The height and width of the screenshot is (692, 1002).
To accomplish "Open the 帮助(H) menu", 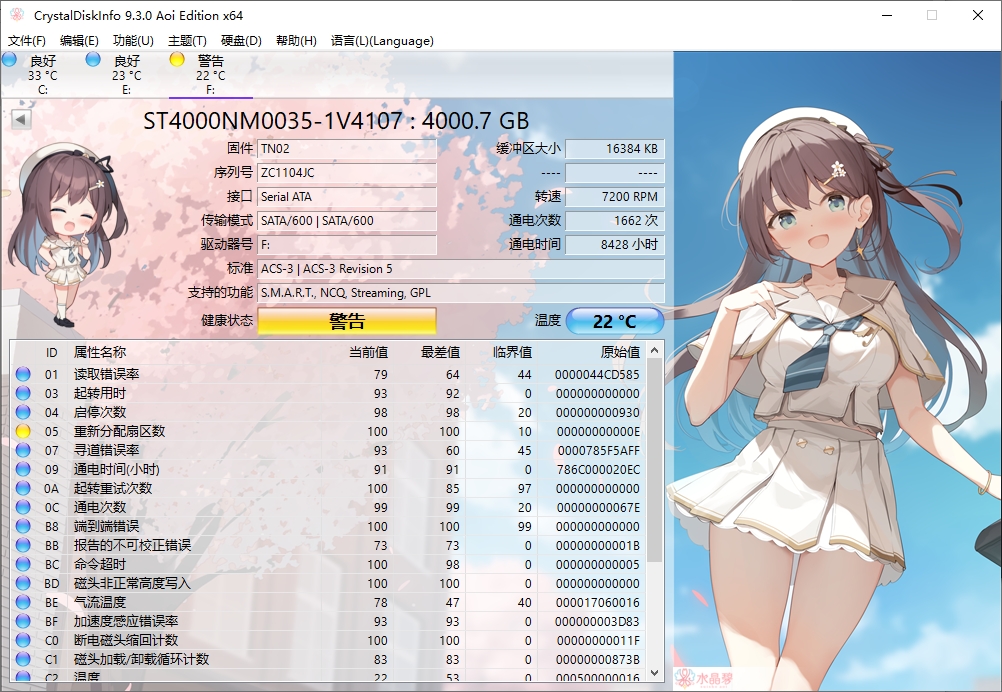I will point(296,41).
